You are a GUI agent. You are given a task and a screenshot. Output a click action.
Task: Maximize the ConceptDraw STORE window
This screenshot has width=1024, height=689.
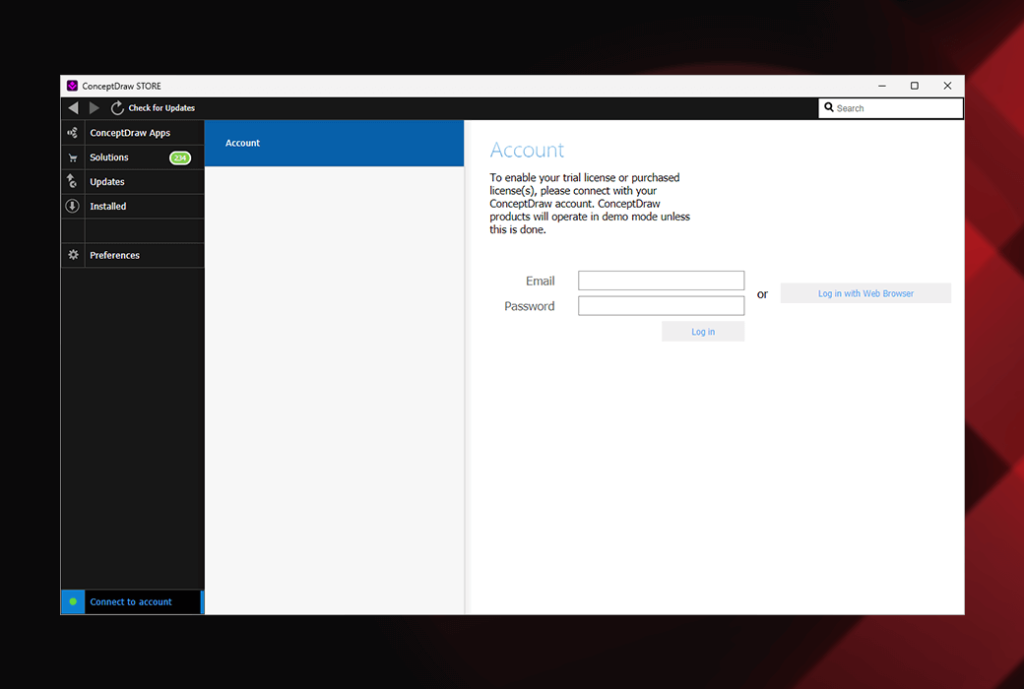pos(914,86)
